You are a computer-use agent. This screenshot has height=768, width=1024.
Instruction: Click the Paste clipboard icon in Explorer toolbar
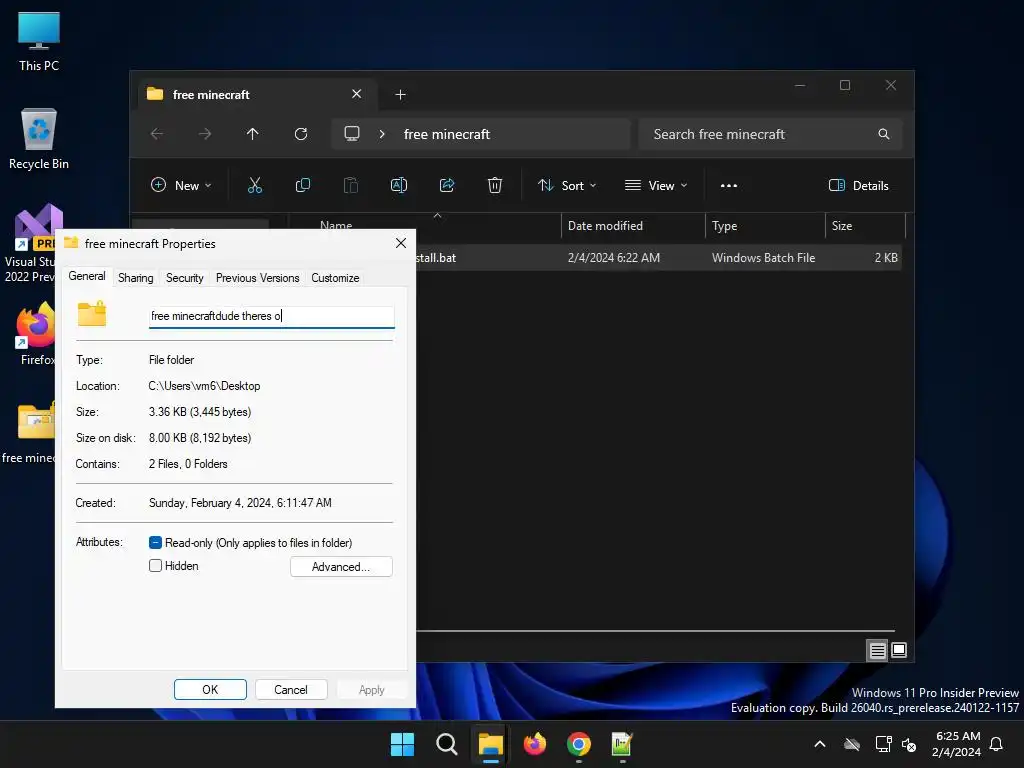351,185
